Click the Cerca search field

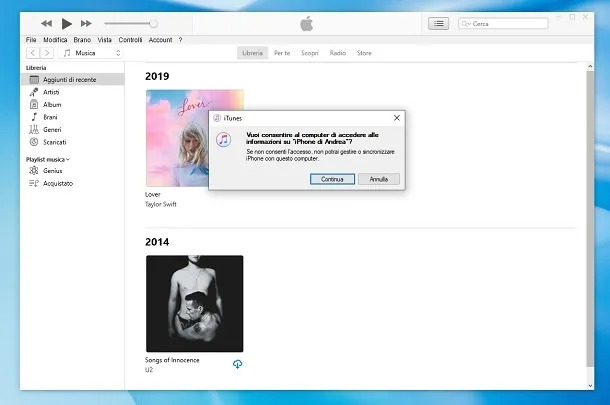tap(506, 23)
